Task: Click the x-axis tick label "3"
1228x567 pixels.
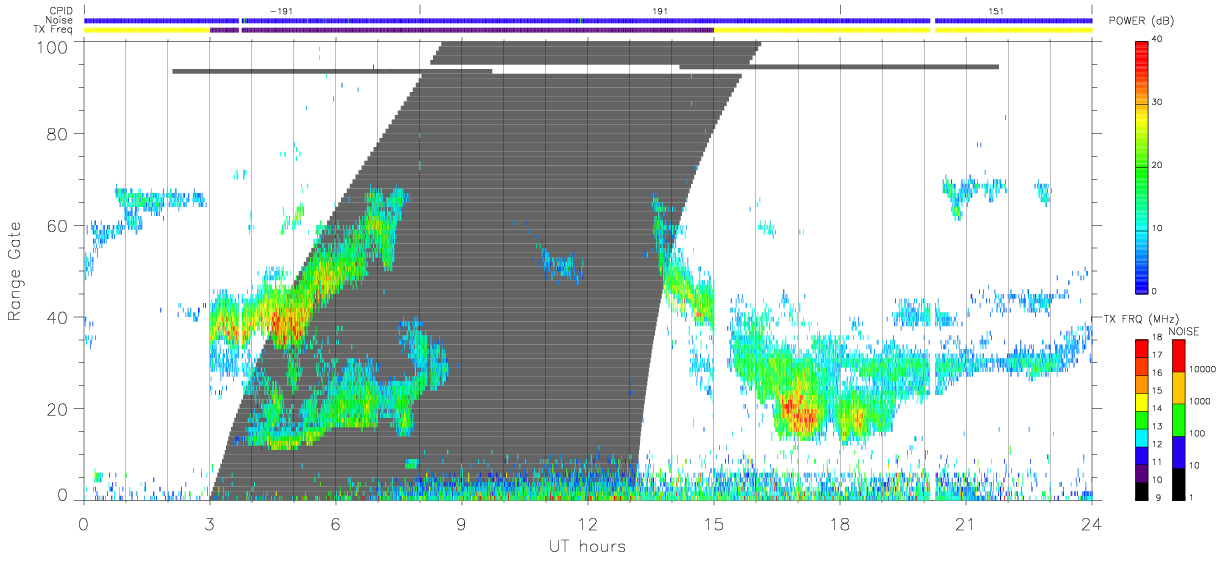Action: (x=209, y=523)
